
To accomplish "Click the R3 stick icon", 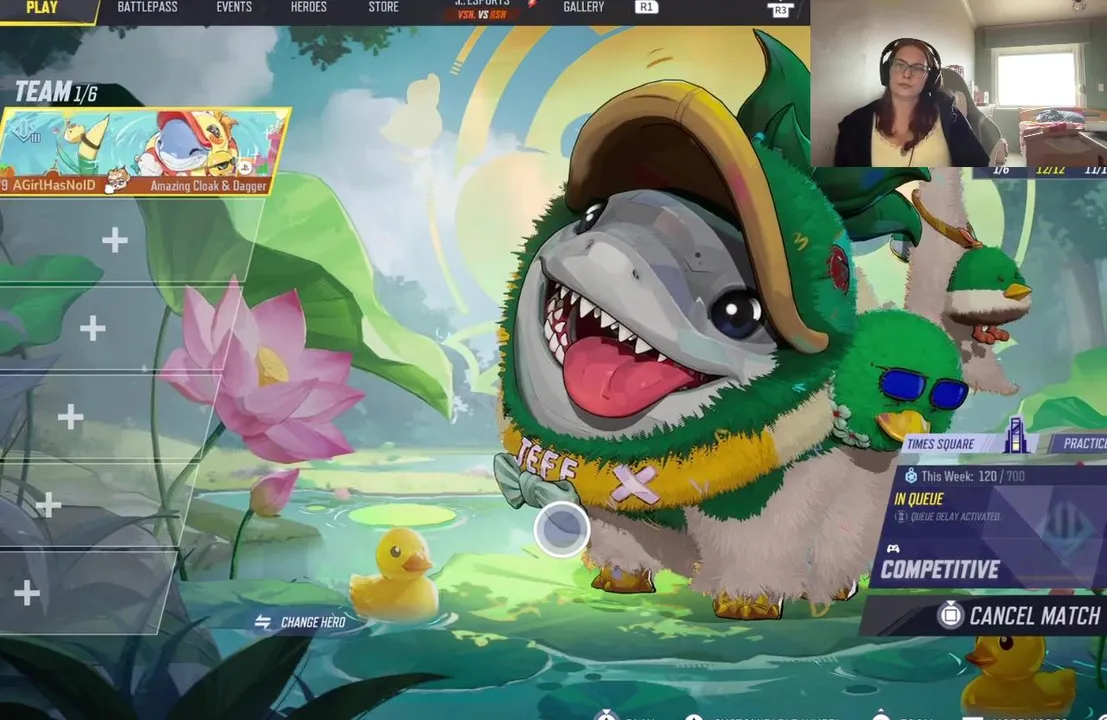I will [x=780, y=10].
